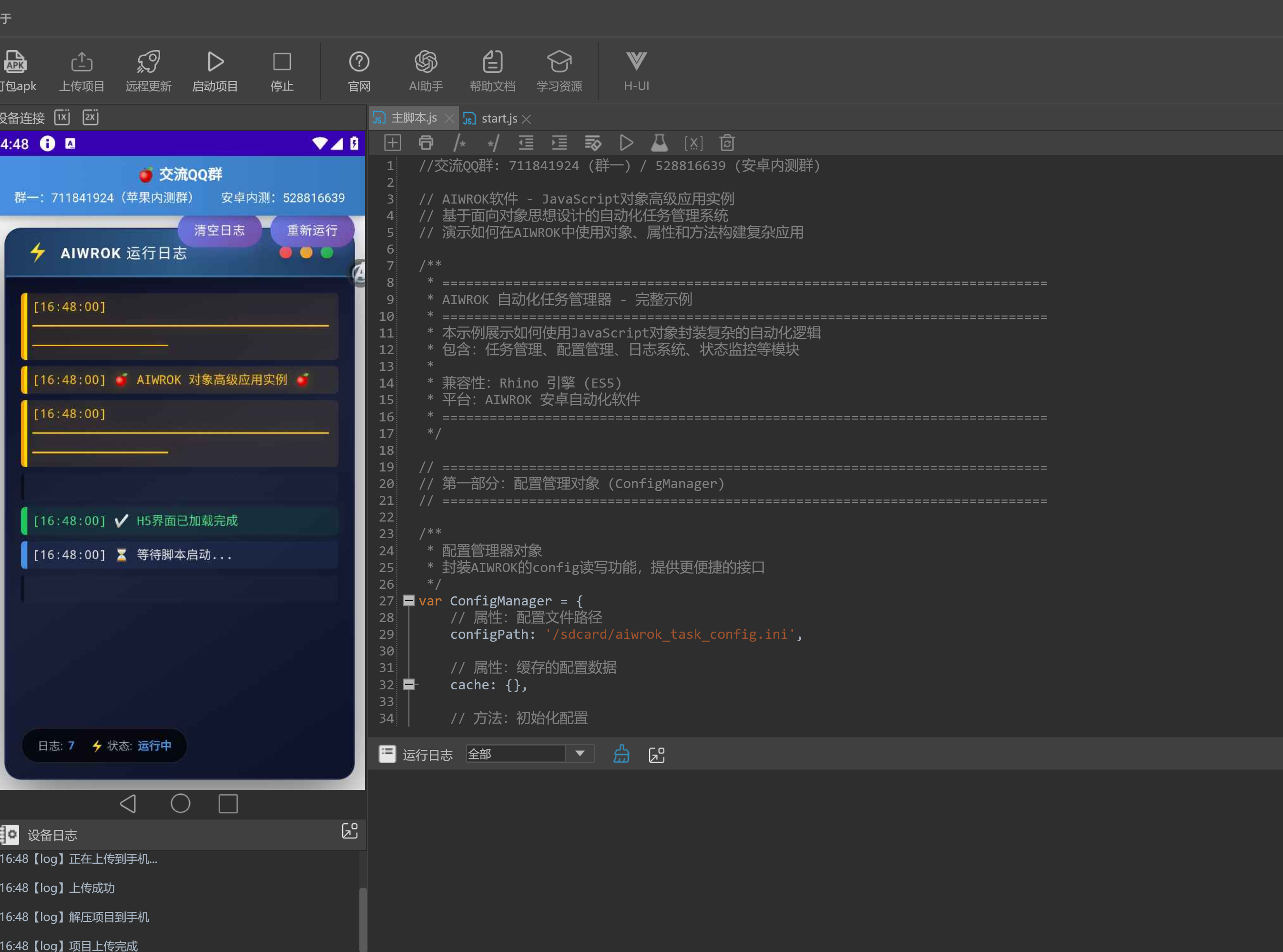
Task: Click the 设备日志 vertical scrollbar
Action: click(x=363, y=920)
